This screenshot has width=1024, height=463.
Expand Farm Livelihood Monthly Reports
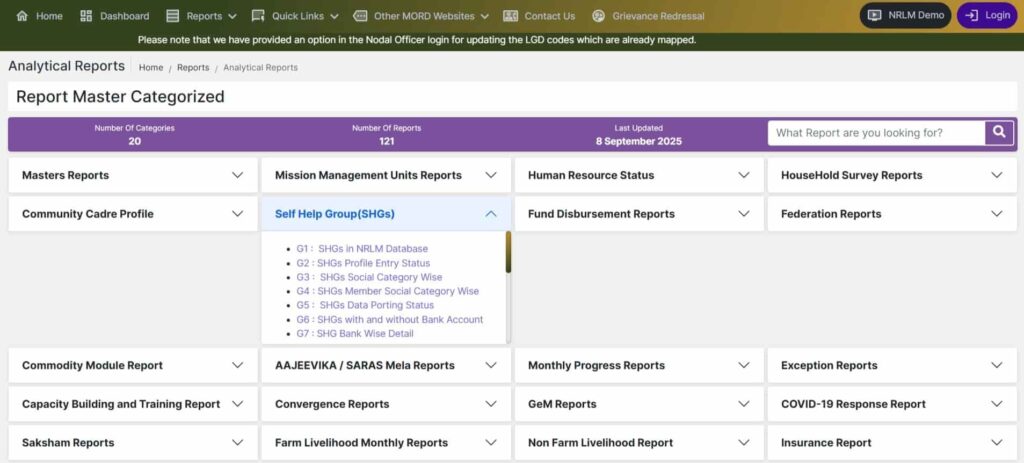386,442
